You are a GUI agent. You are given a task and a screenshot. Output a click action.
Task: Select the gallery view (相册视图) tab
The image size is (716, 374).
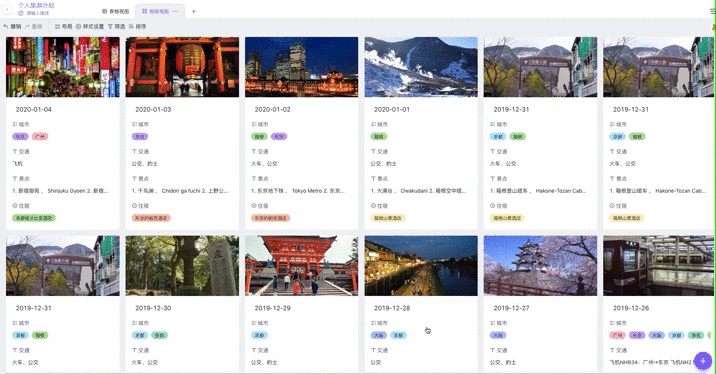click(155, 11)
